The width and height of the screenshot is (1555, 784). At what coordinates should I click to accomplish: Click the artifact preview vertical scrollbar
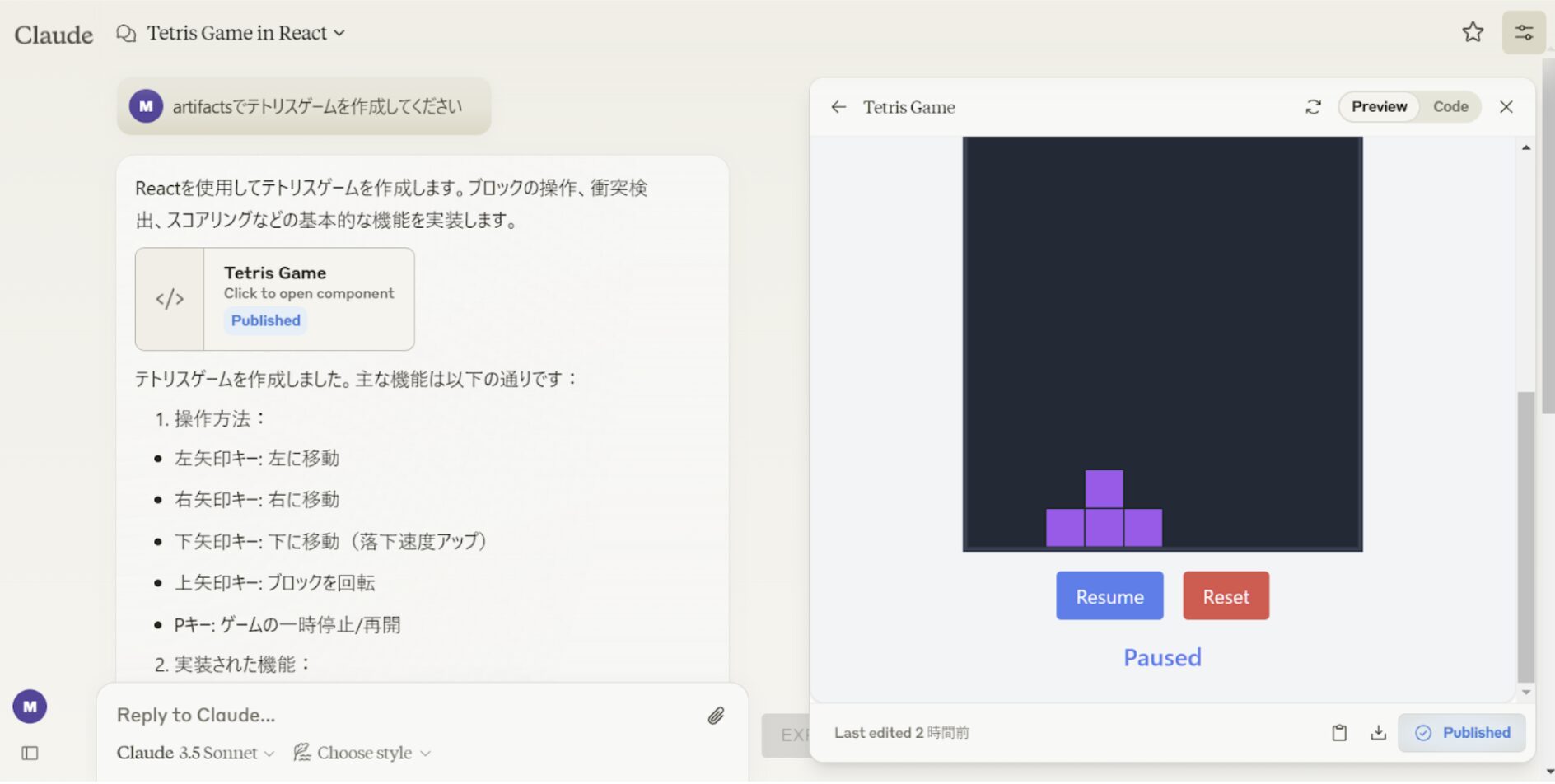(1525, 535)
